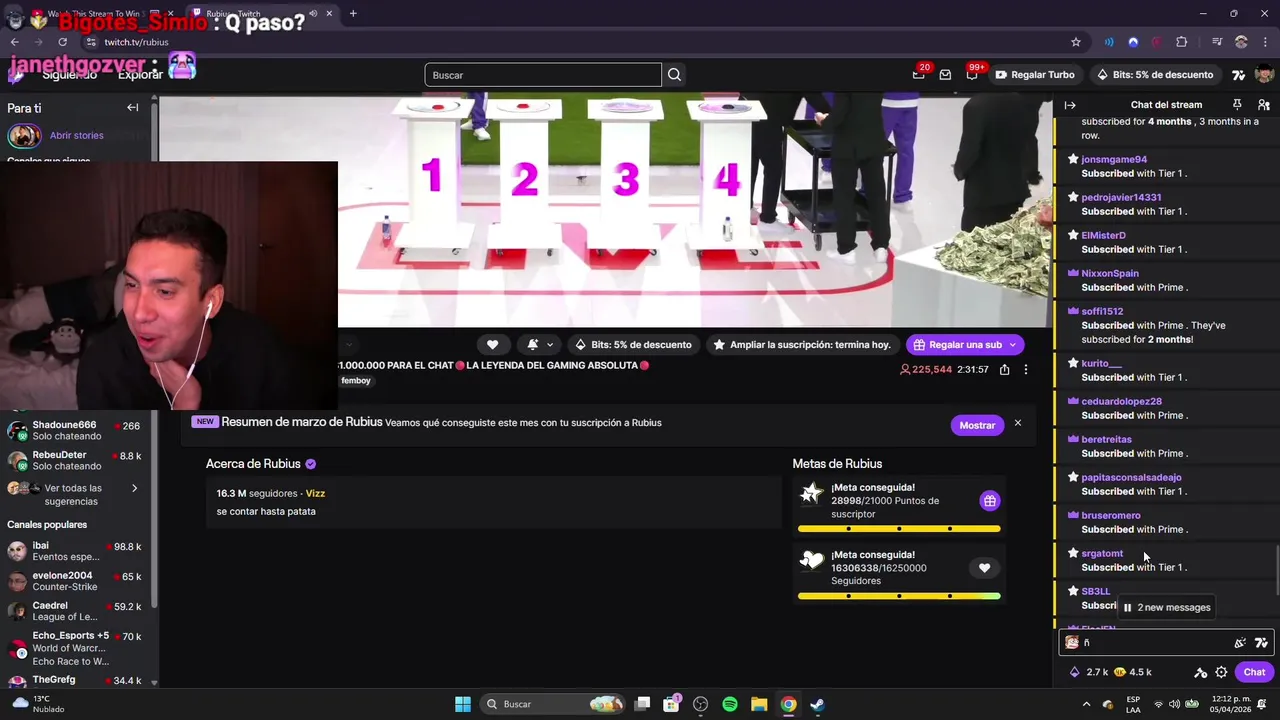
Task: Open the three-dot more options under stream
Action: (1025, 369)
